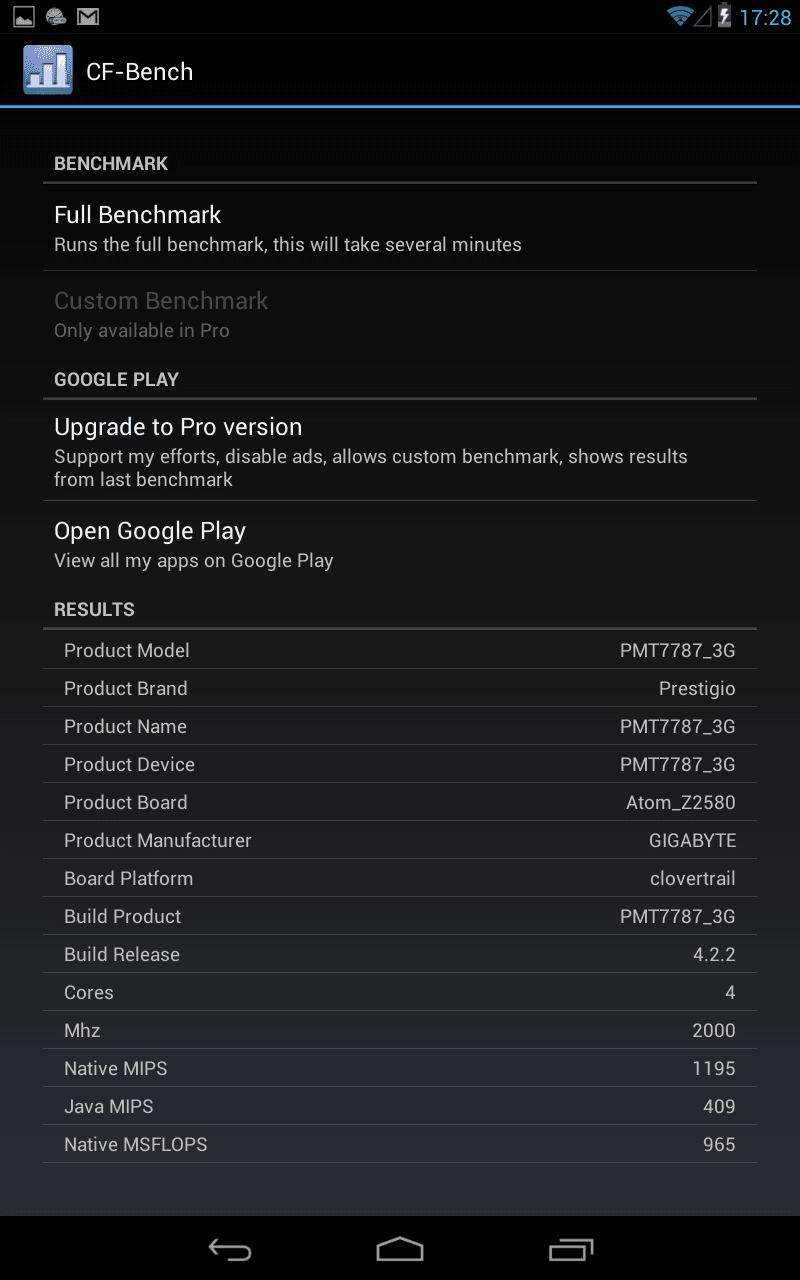Screen dimensions: 800x1280
Task: Tap the Native MSFLOPS result row
Action: 400,1144
